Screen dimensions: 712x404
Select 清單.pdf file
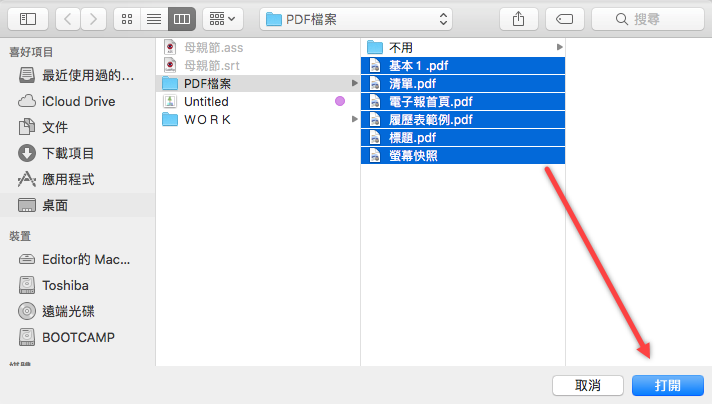click(x=463, y=84)
